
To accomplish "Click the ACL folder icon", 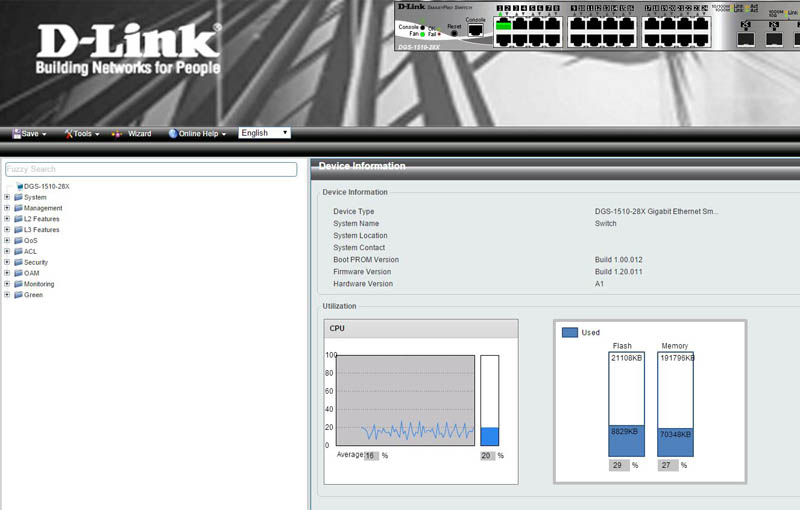I will tap(18, 251).
